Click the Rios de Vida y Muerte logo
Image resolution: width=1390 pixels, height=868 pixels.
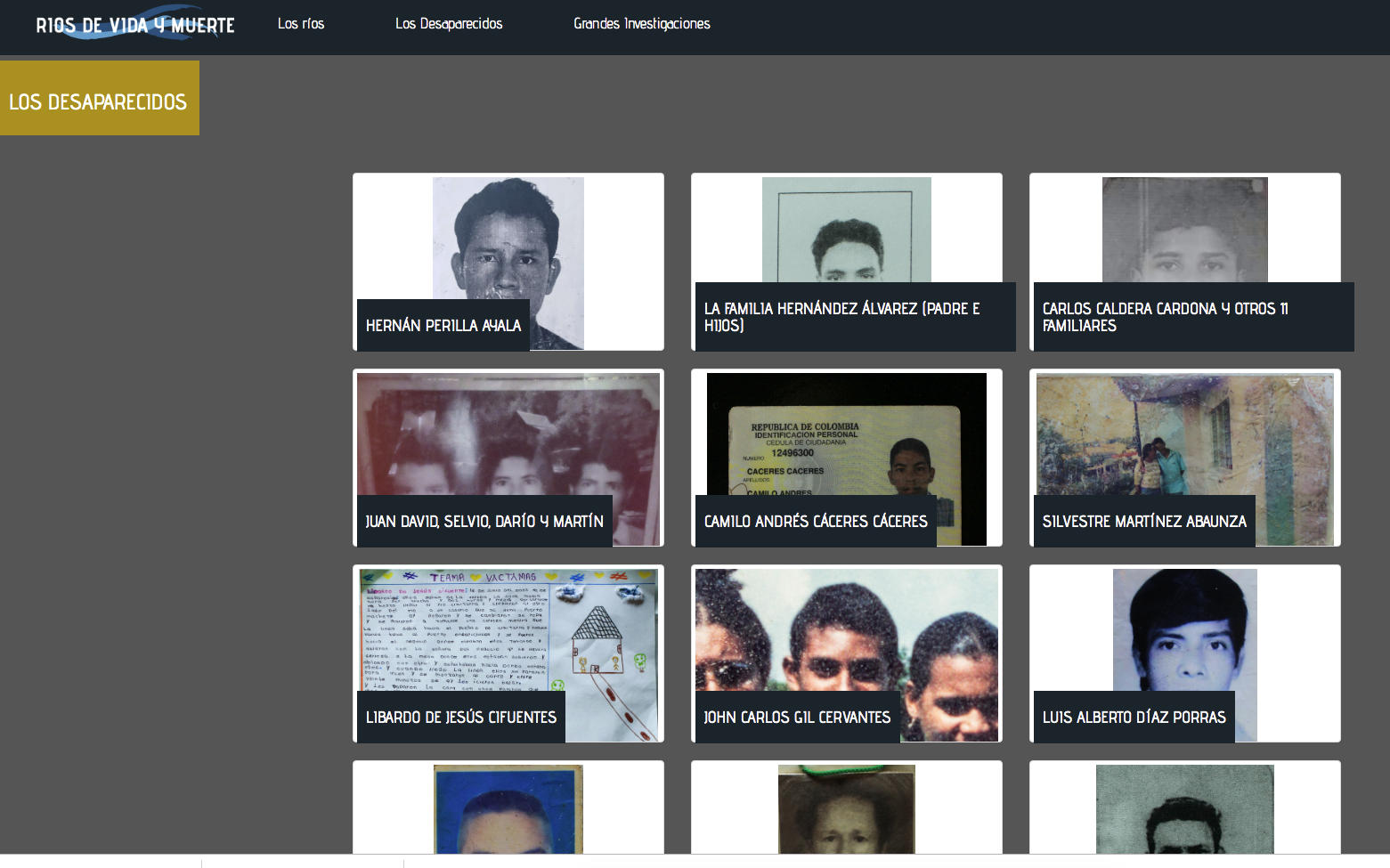point(135,24)
